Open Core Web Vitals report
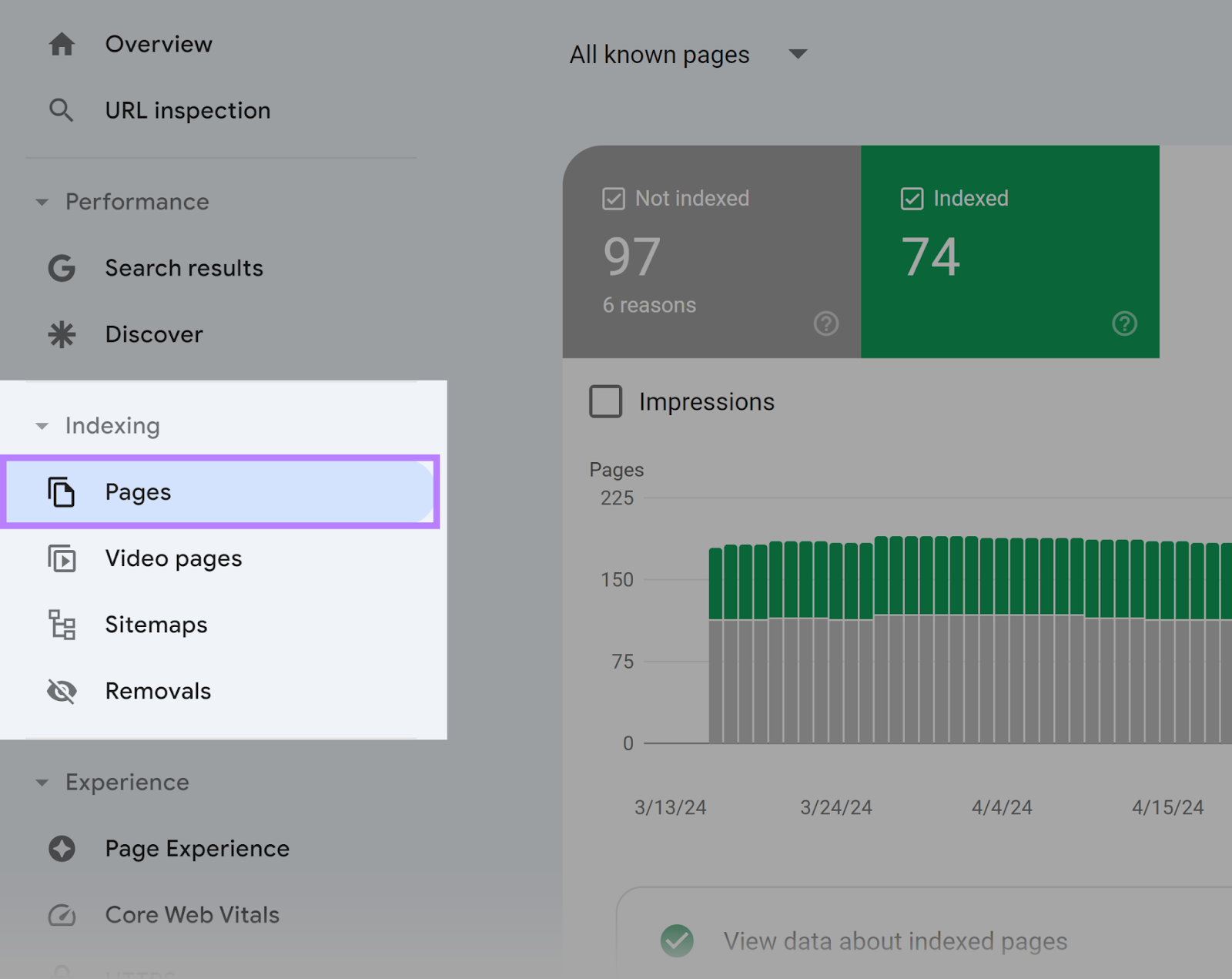 192,914
